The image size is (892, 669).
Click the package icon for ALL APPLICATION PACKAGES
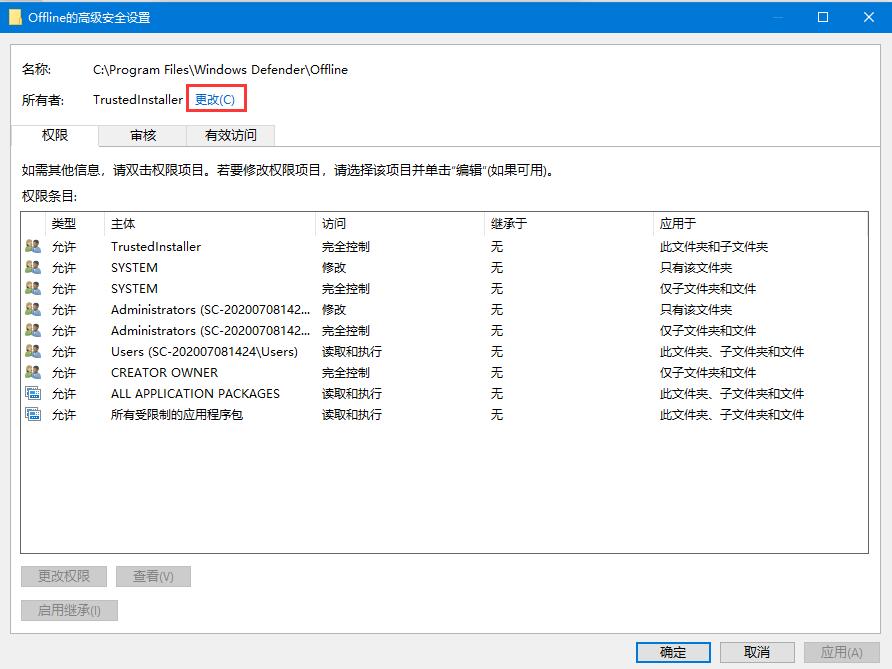tap(32, 393)
